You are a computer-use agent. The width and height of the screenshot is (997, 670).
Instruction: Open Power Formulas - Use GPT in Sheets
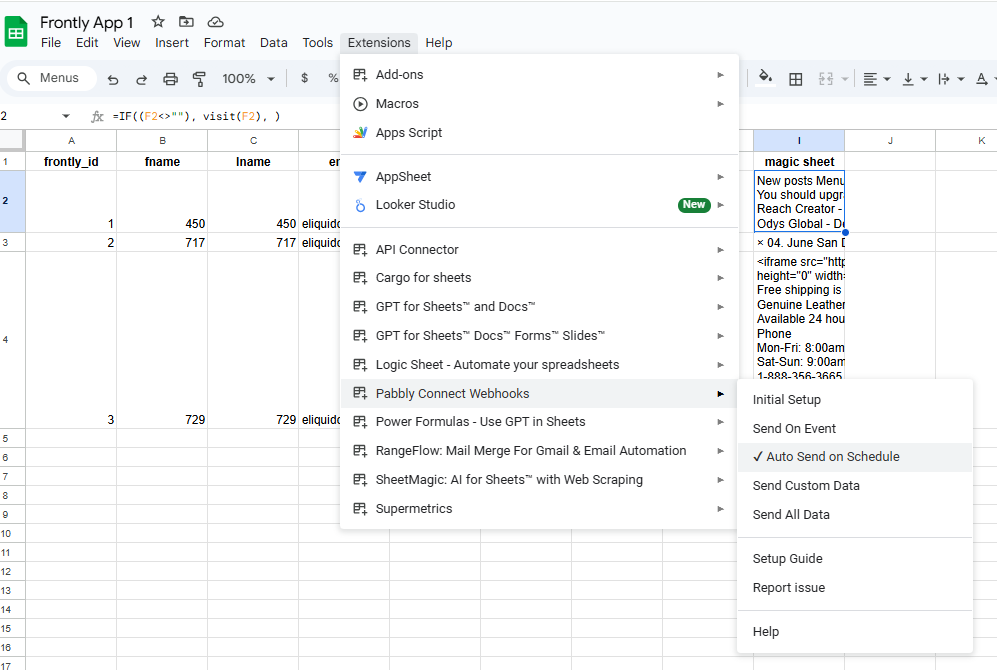(x=539, y=422)
